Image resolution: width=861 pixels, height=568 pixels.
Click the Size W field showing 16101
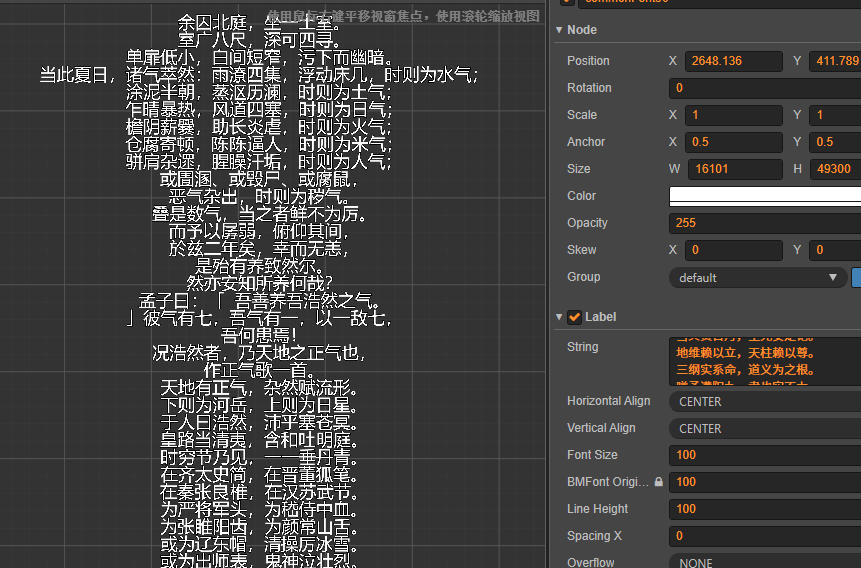point(735,169)
